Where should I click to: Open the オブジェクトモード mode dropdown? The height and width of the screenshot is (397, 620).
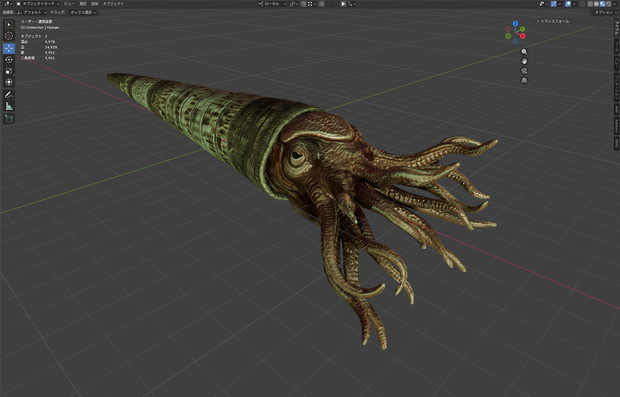(x=38, y=4)
